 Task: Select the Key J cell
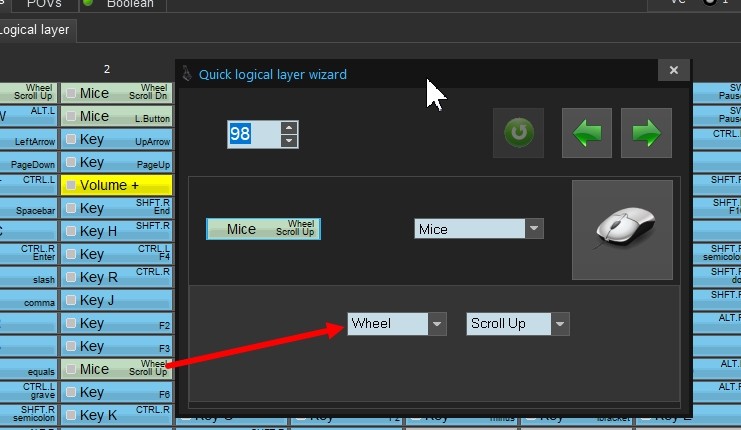(117, 300)
